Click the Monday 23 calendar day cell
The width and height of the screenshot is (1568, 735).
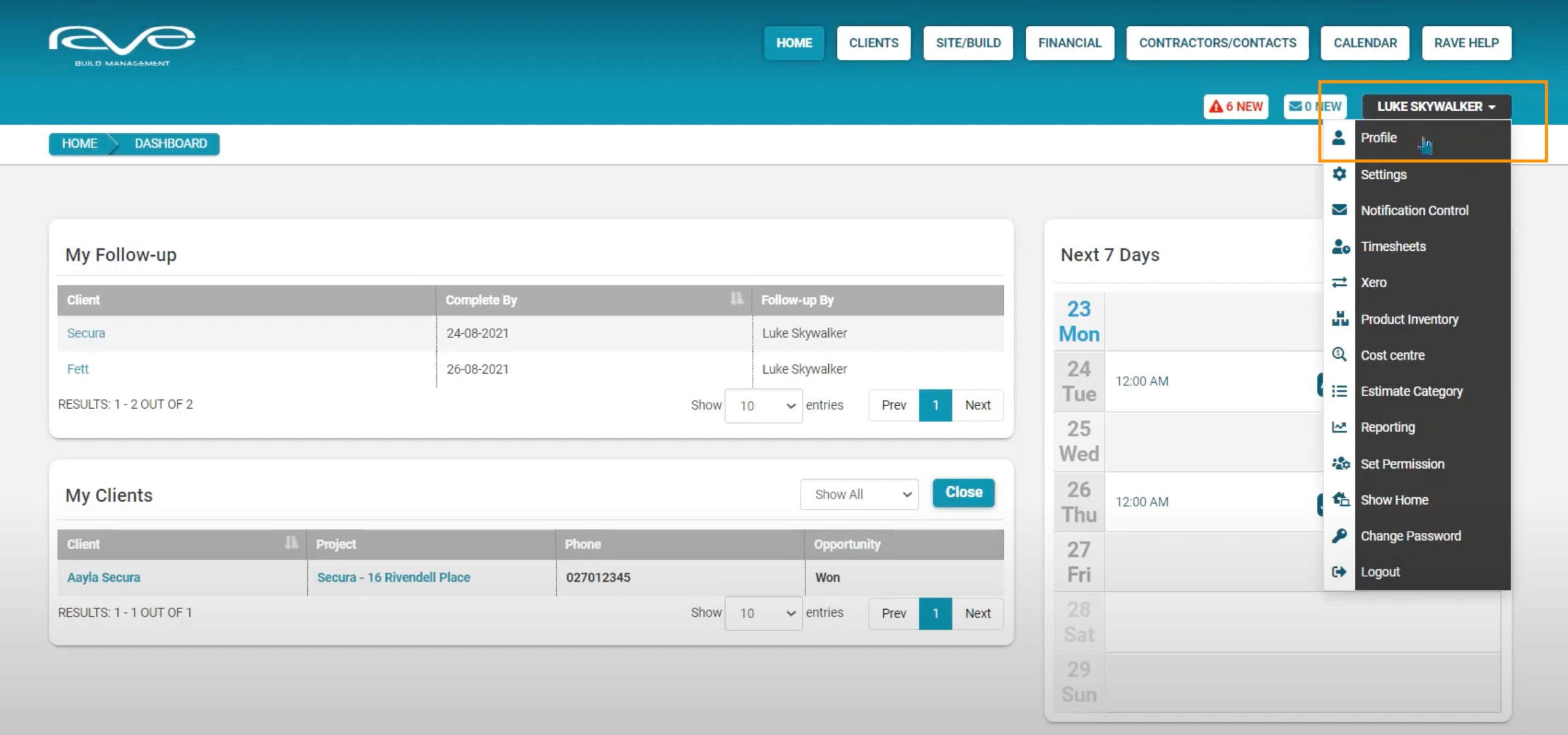1079,321
